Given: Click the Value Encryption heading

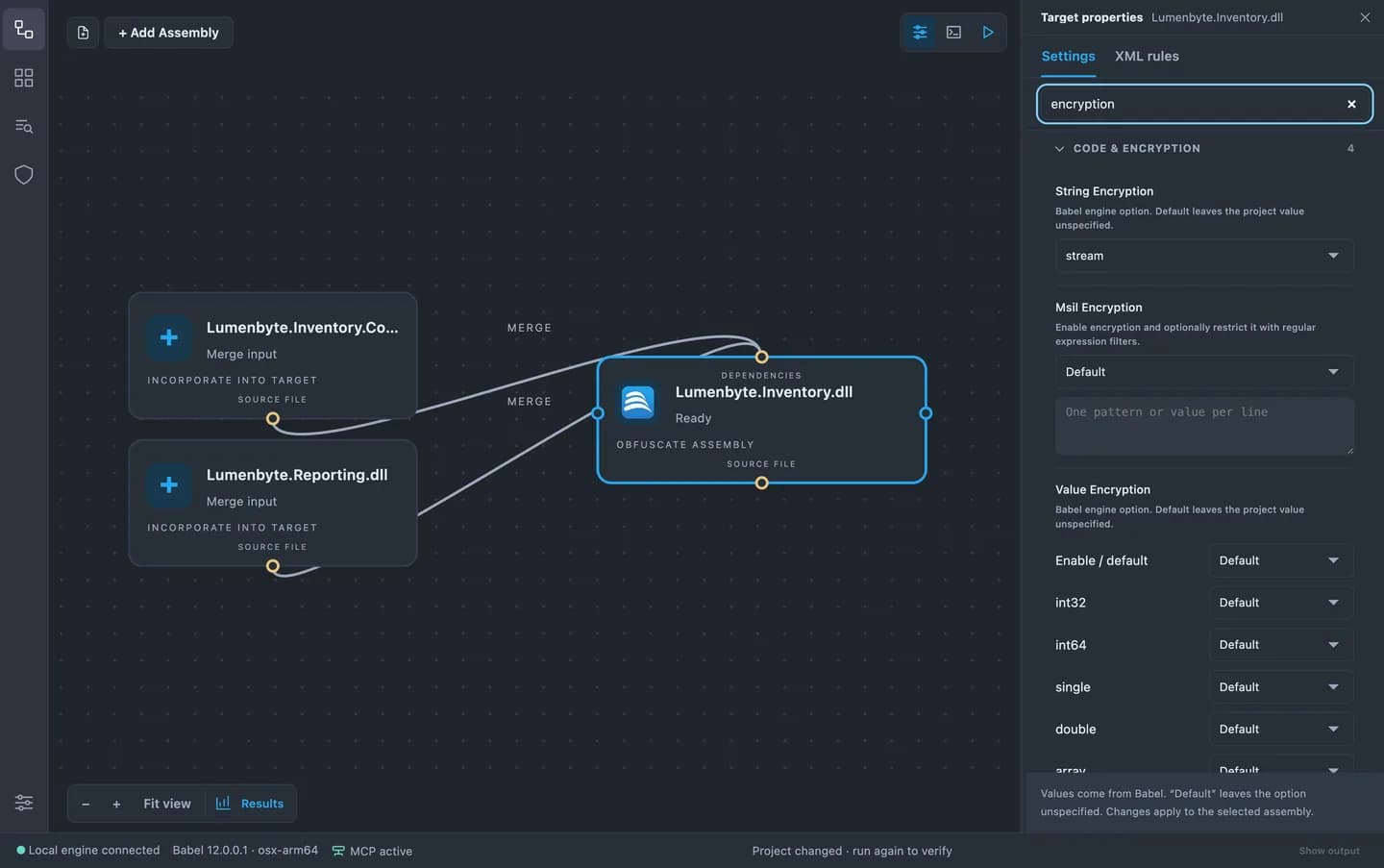Looking at the screenshot, I should [1102, 489].
